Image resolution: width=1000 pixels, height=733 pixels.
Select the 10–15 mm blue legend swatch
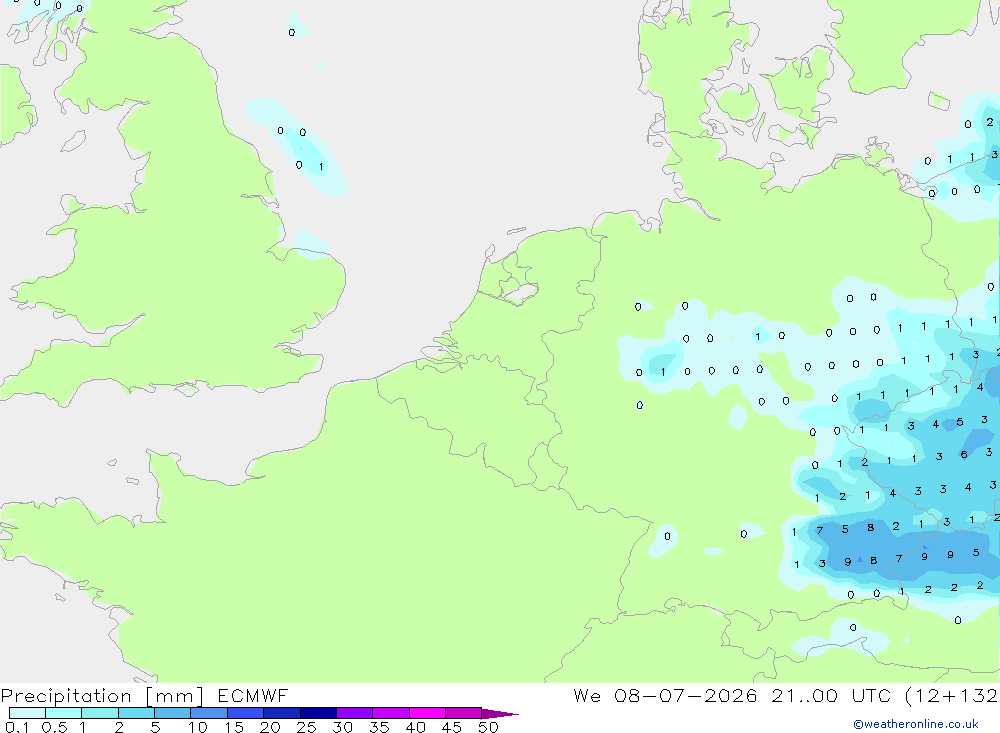click(x=209, y=713)
